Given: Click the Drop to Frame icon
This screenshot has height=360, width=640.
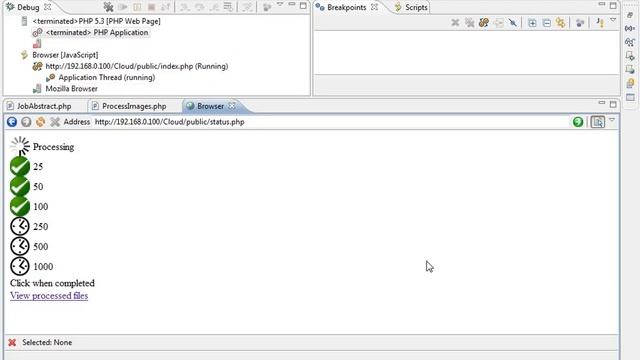Looking at the screenshot, I should (x=228, y=7).
